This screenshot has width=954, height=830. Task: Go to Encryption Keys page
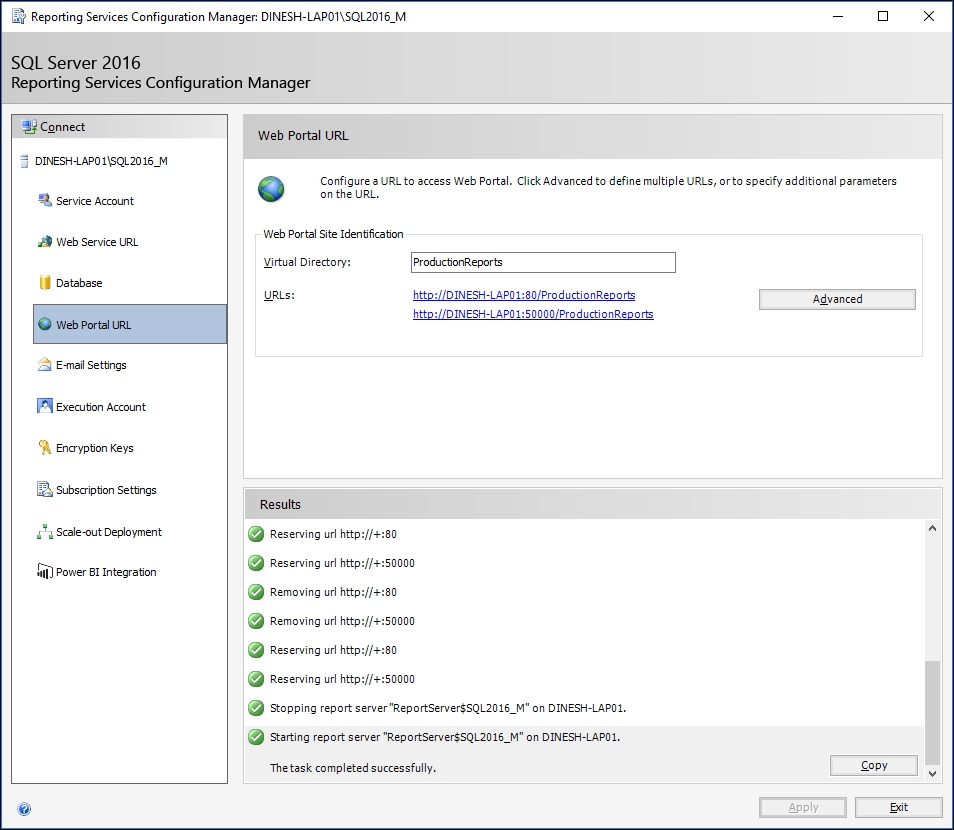click(95, 448)
